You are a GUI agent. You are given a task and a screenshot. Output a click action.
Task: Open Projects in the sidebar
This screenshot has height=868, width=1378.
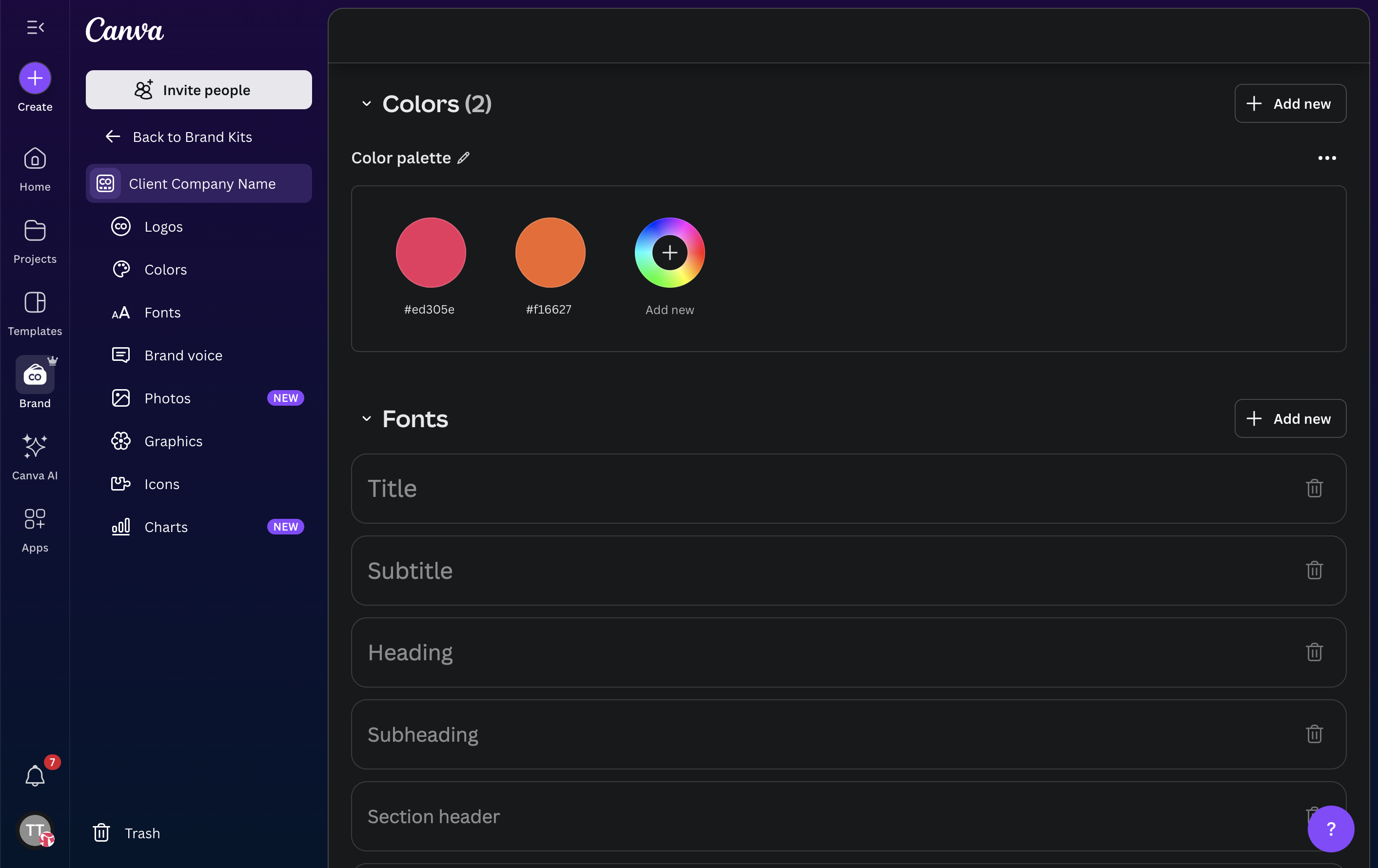click(x=35, y=241)
